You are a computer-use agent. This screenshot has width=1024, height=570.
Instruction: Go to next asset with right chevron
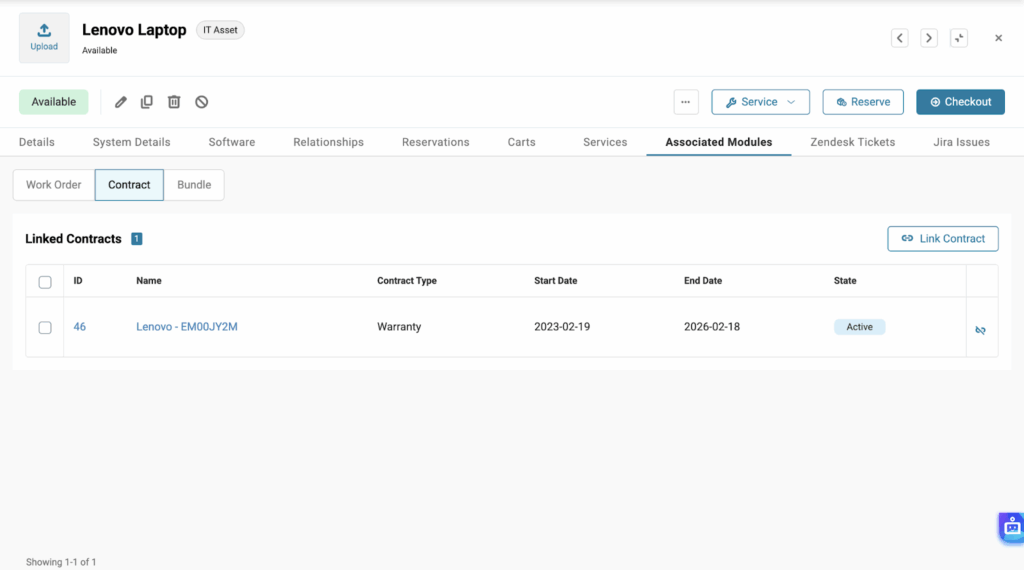(929, 38)
